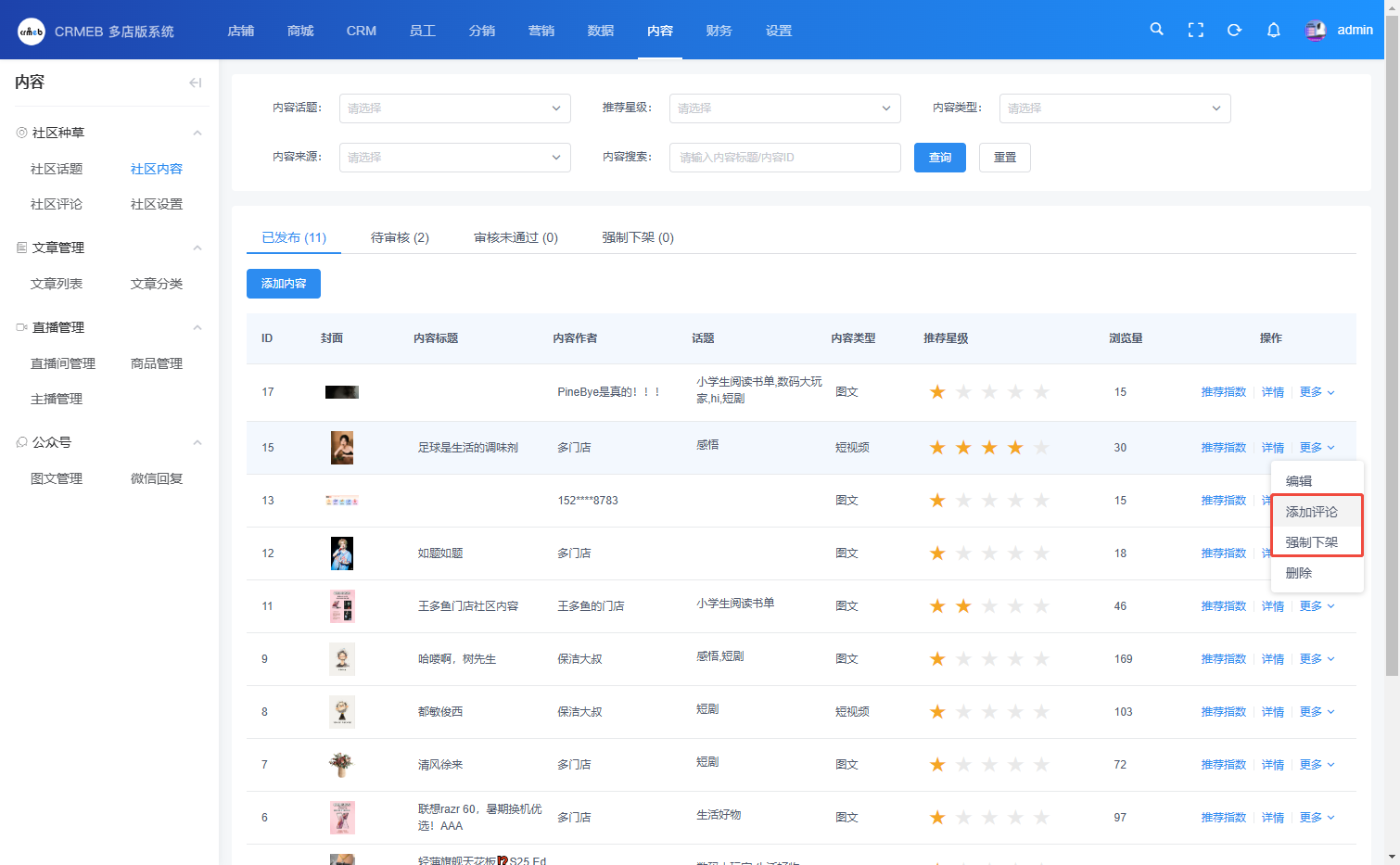Screen dimensions: 1400x865
Task: Collapse the sidebar with the fold icon
Action: click(195, 83)
